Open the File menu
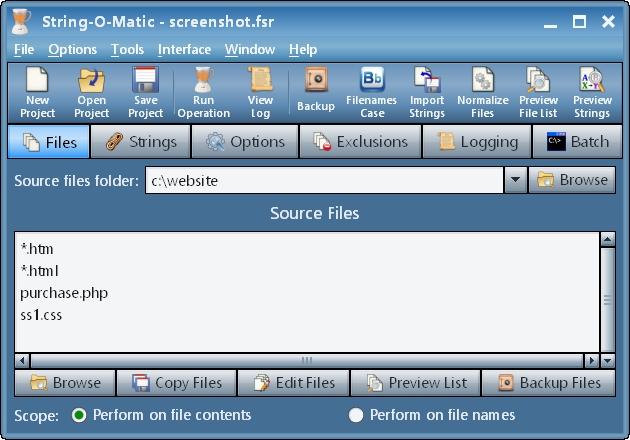This screenshot has height=440, width=630. pos(24,49)
